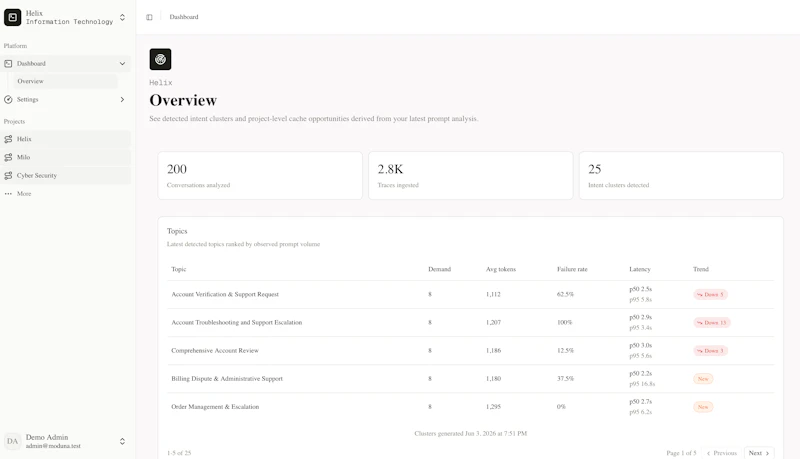Click the 1,112 avg tokens value
Viewport: 800px width, 459px height.
[x=493, y=294]
